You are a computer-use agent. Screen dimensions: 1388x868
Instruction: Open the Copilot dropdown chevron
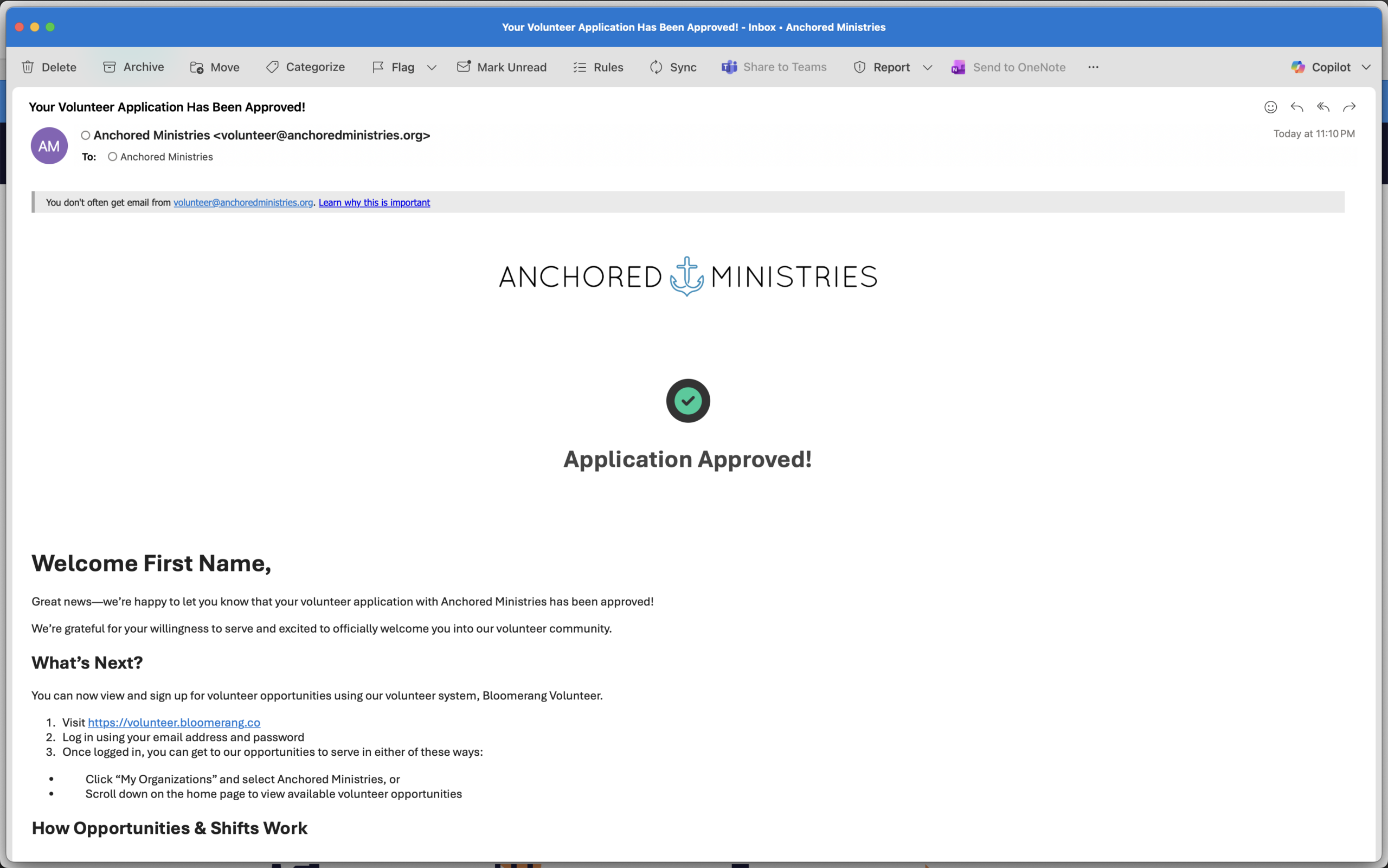point(1366,68)
